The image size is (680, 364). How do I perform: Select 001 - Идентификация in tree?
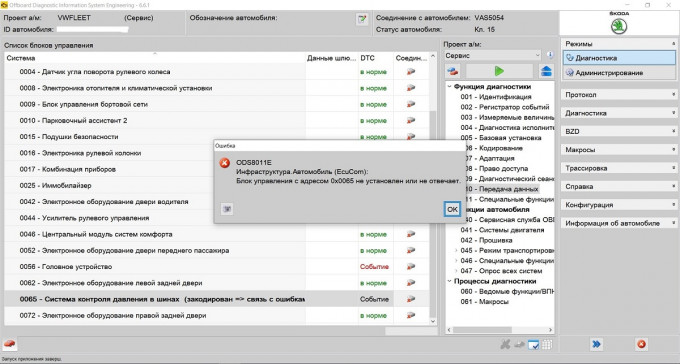coord(496,97)
